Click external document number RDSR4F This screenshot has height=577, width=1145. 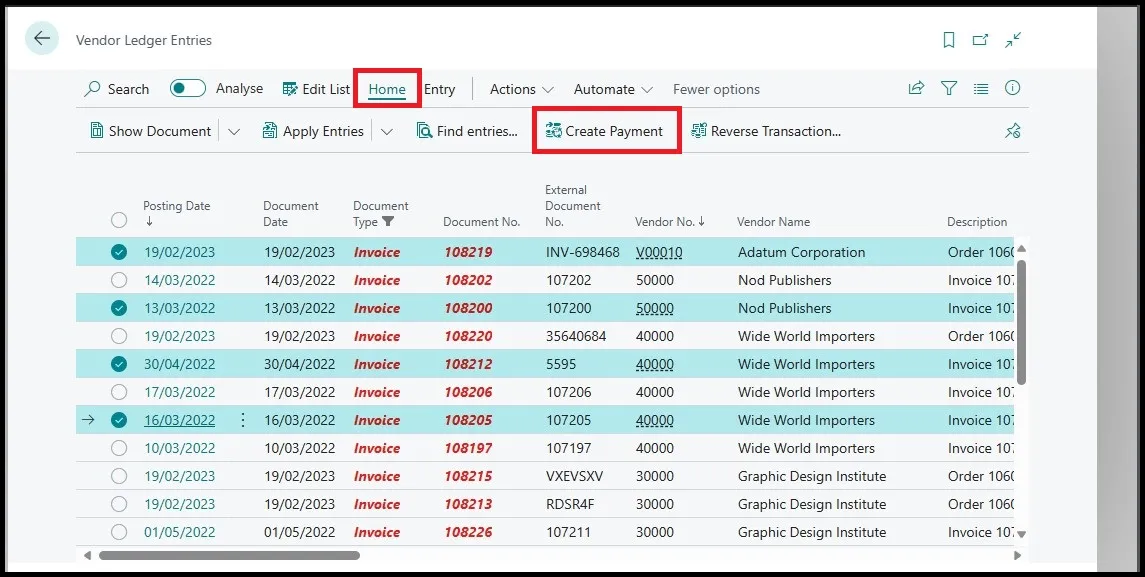coord(572,504)
